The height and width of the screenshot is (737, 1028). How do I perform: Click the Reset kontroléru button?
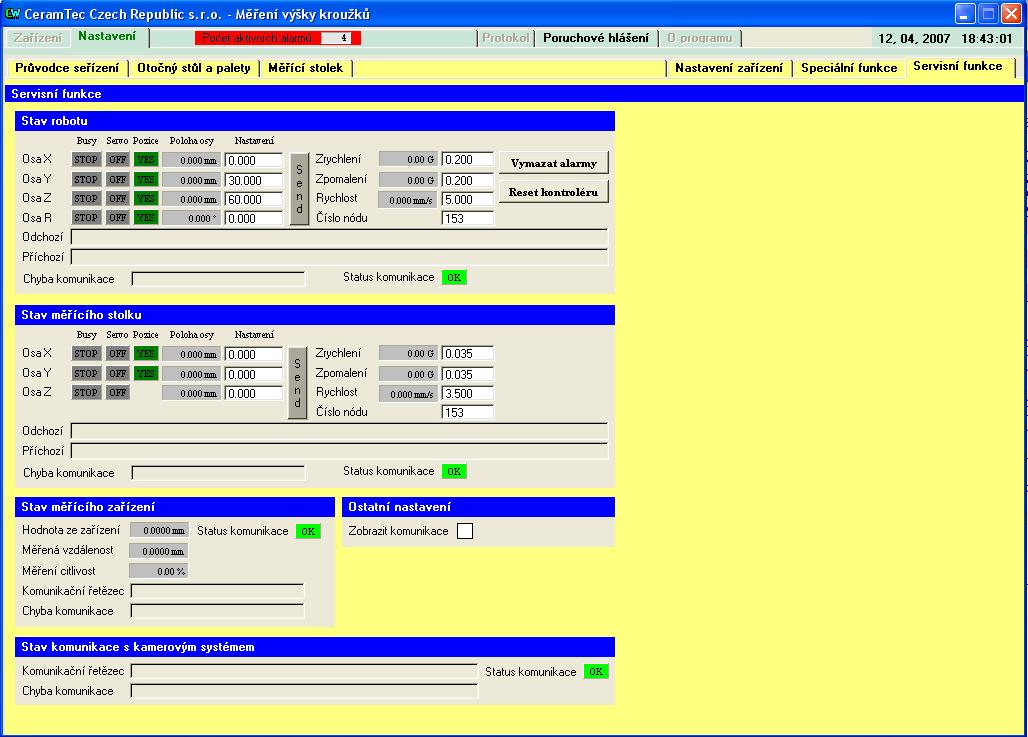click(x=553, y=192)
